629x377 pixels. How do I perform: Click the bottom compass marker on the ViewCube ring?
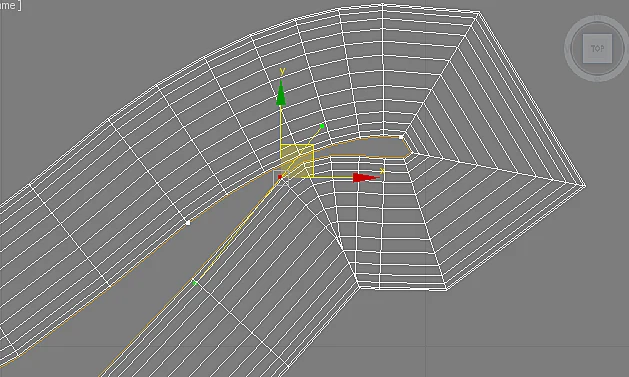[x=597, y=79]
